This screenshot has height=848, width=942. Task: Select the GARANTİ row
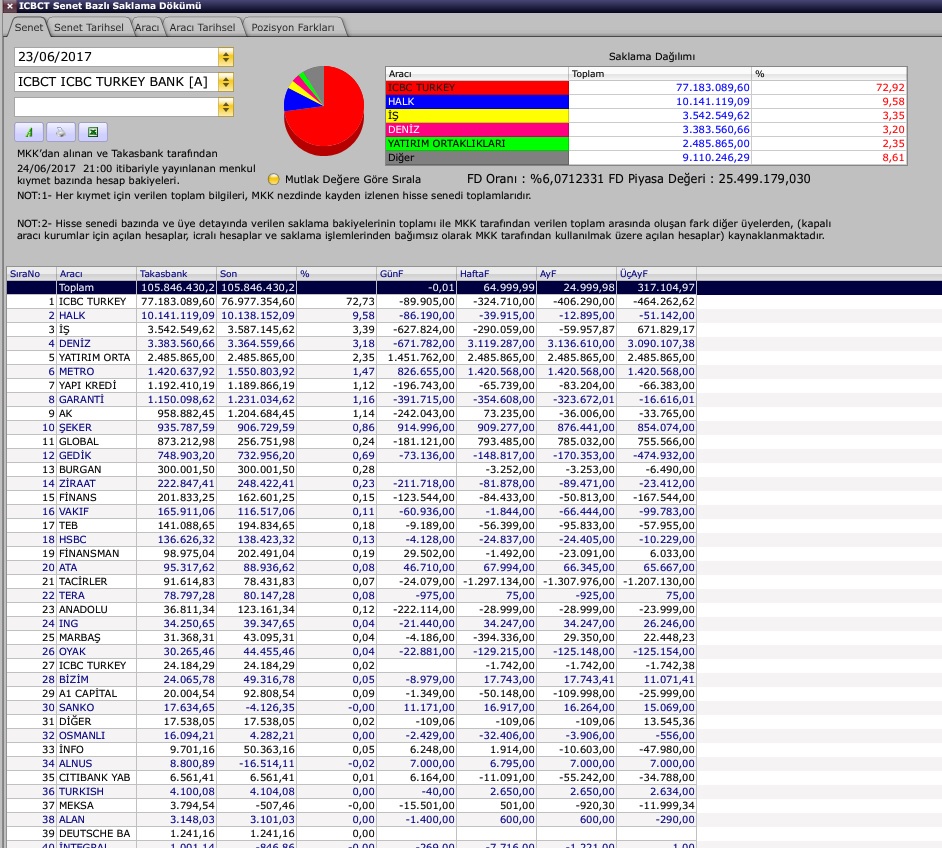351,399
